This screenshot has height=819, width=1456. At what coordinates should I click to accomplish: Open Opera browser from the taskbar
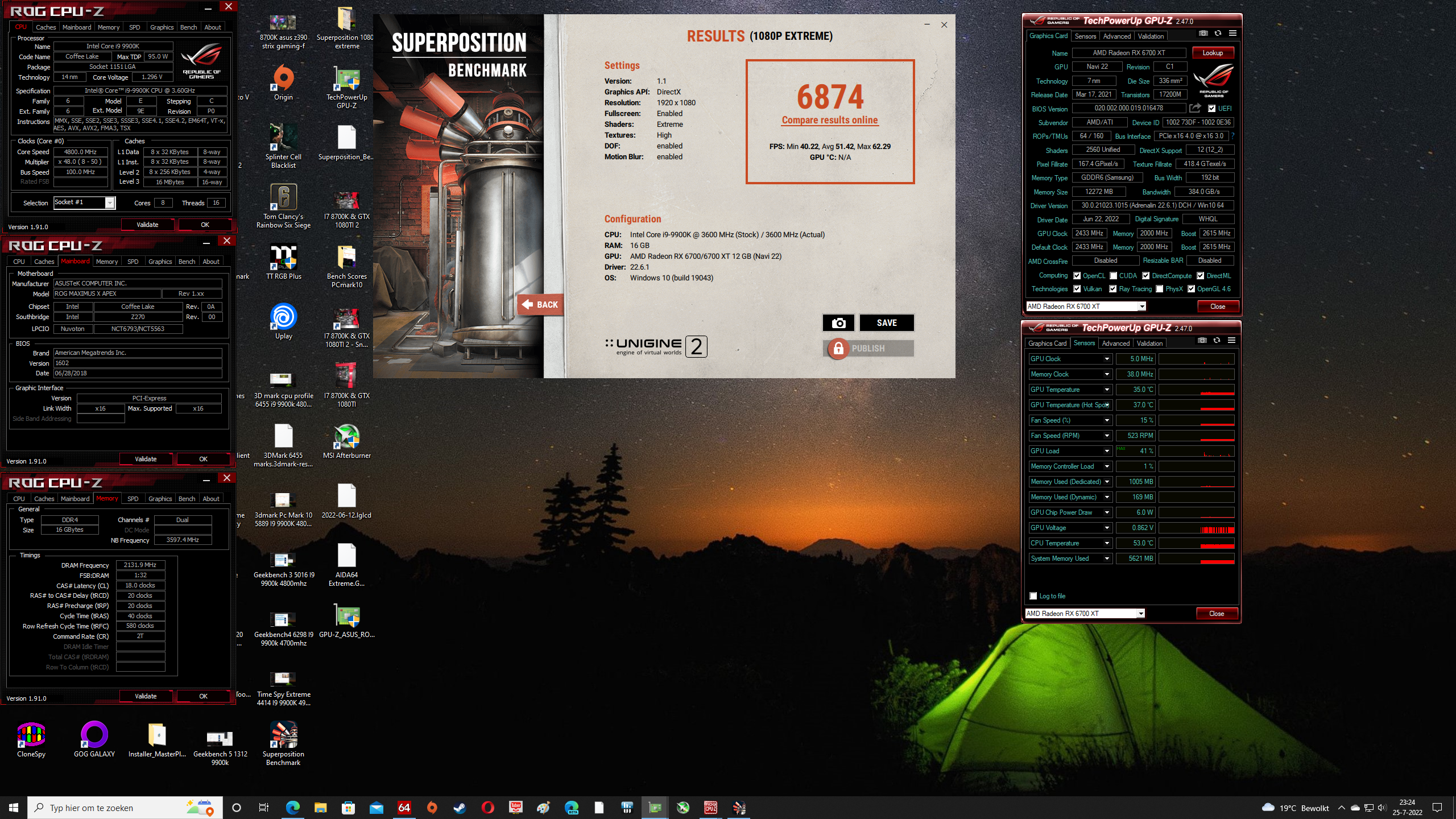pyautogui.click(x=488, y=808)
